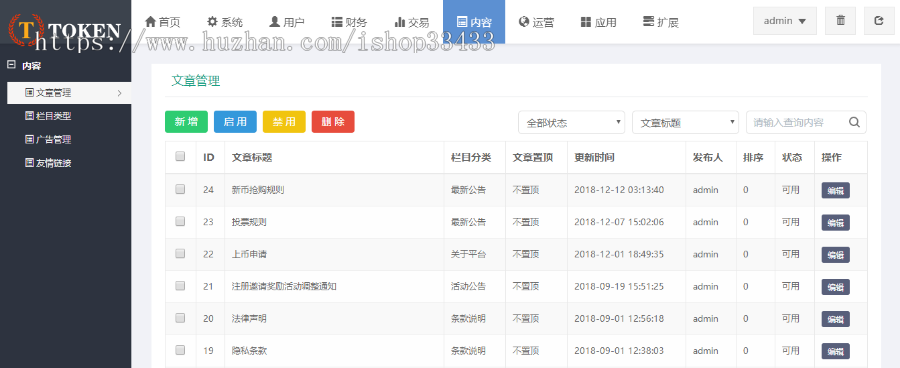Click the 文章管理 page heading

(196, 81)
